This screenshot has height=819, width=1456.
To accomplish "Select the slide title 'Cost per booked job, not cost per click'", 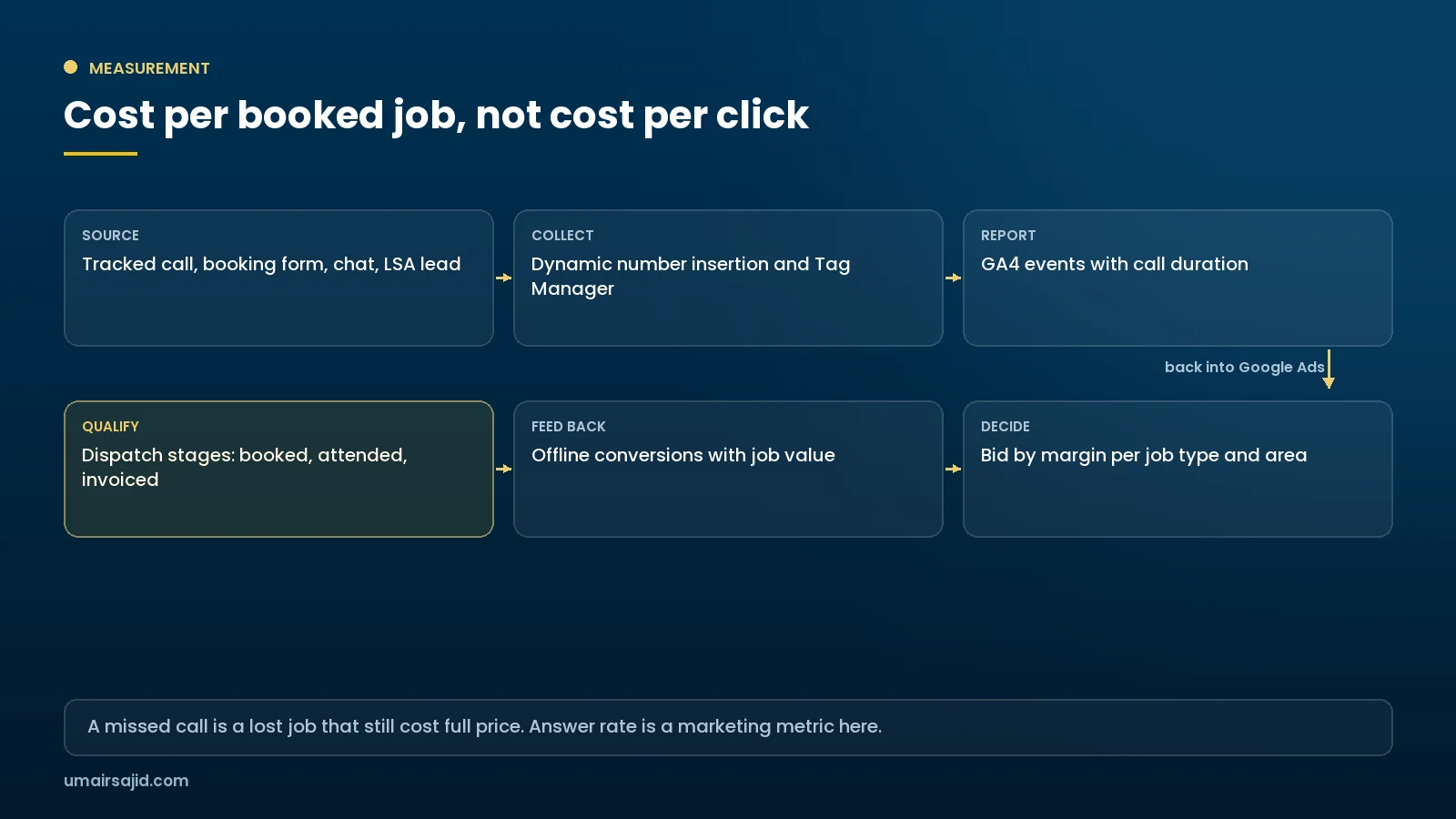I will click(x=436, y=116).
